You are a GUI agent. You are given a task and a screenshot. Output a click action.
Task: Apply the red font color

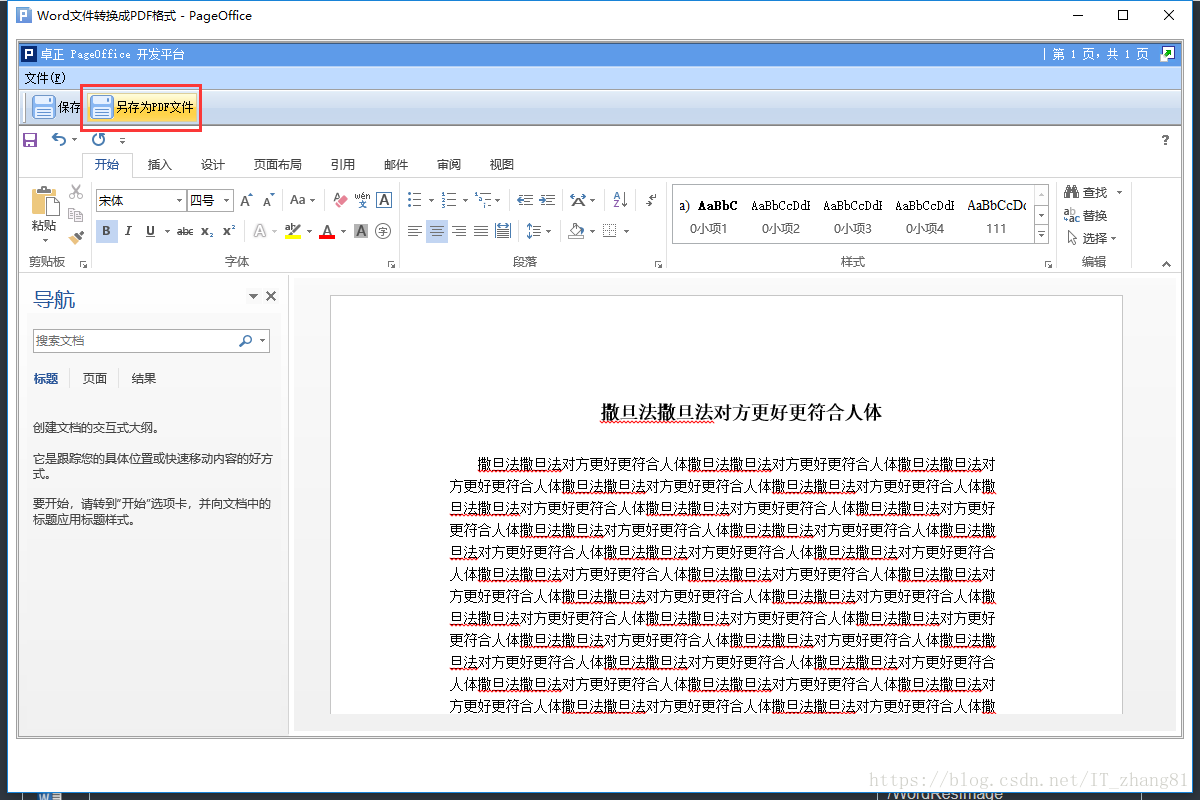point(327,231)
